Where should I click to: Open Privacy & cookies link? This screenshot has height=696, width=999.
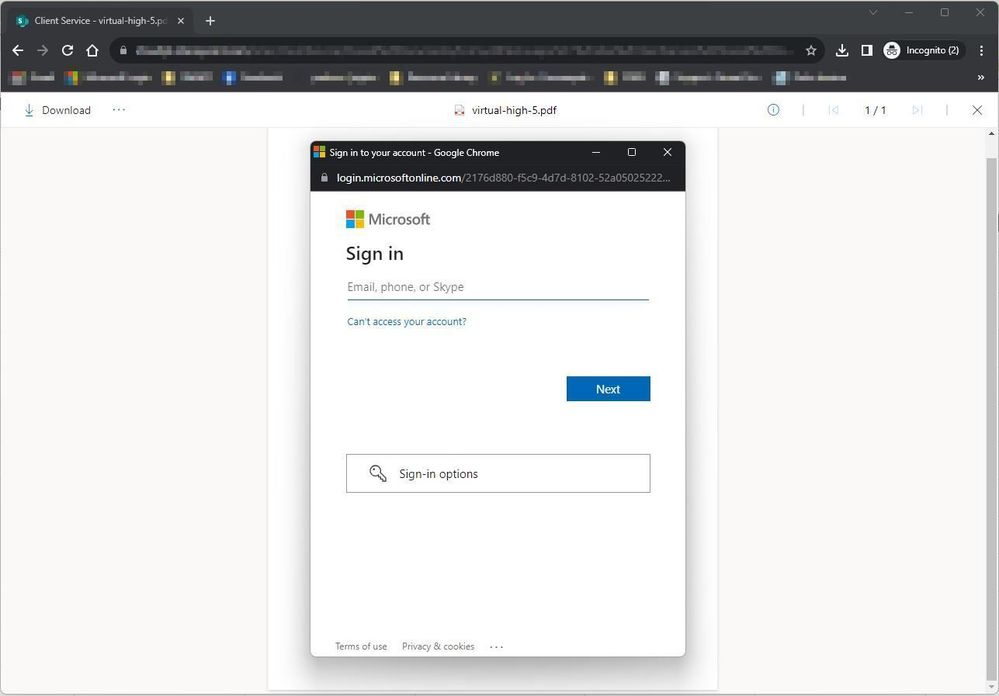click(x=438, y=646)
